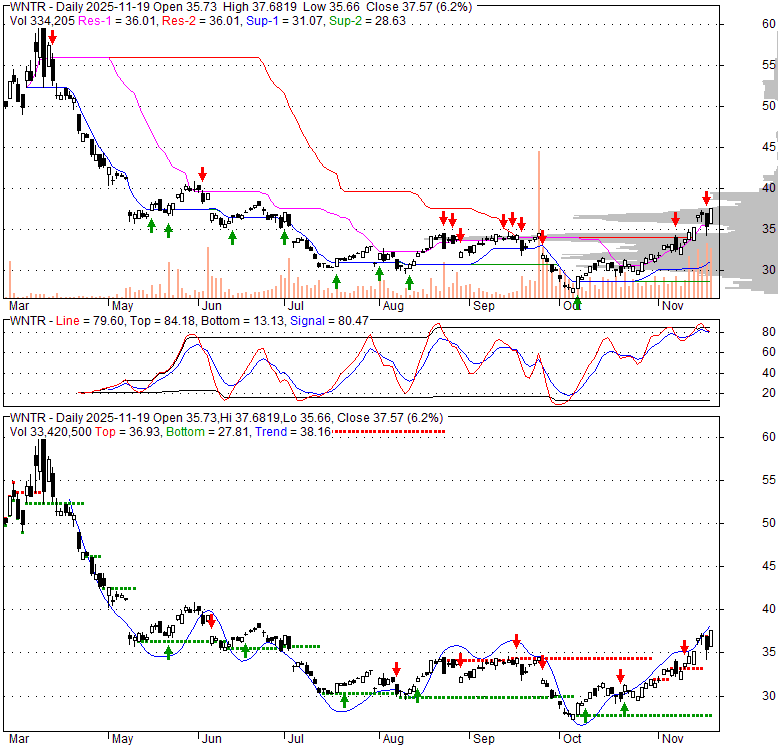Select green arrow in mid-June on bottom chart

tap(245, 651)
